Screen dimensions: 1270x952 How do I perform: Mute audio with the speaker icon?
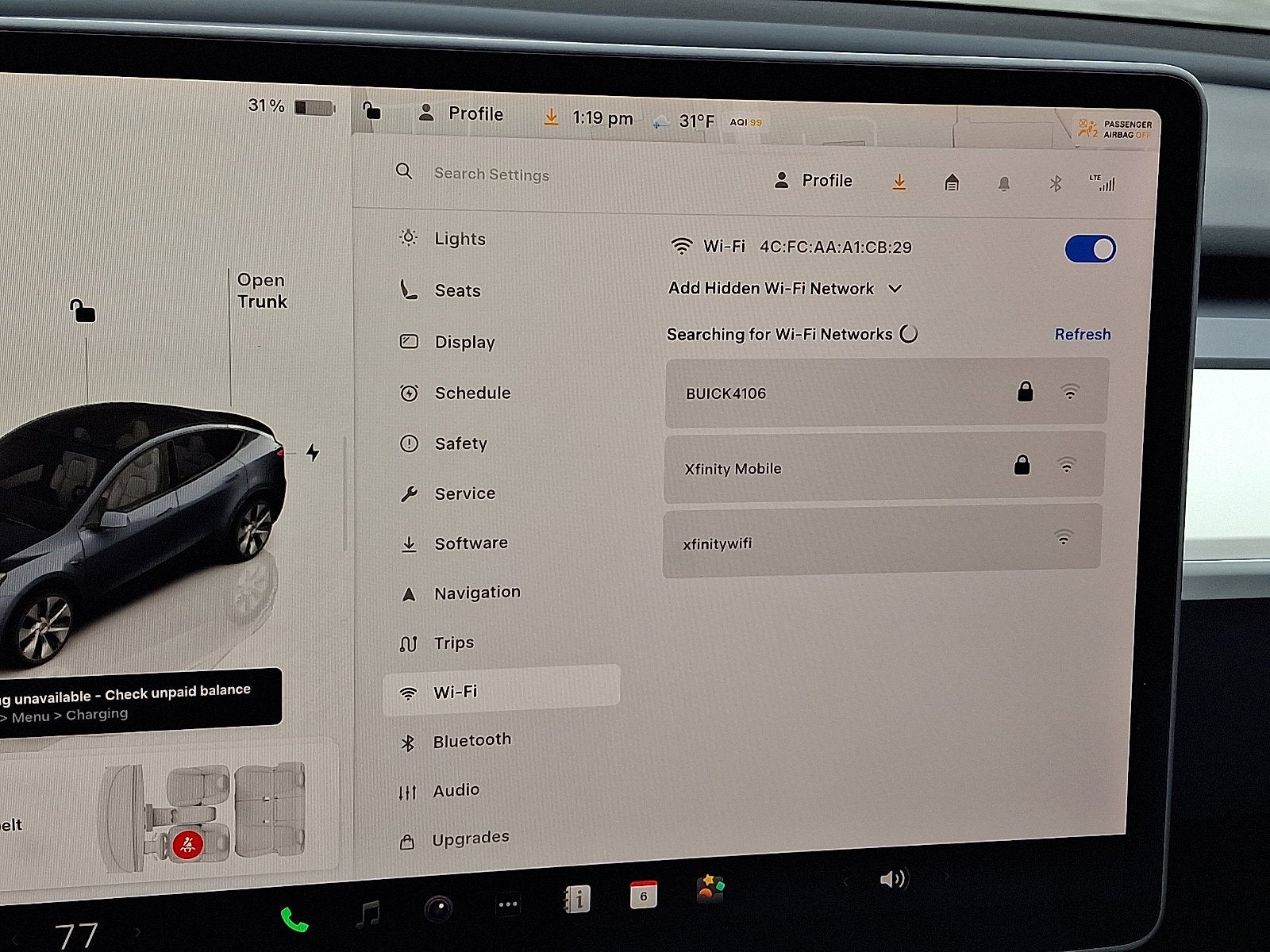[895, 878]
